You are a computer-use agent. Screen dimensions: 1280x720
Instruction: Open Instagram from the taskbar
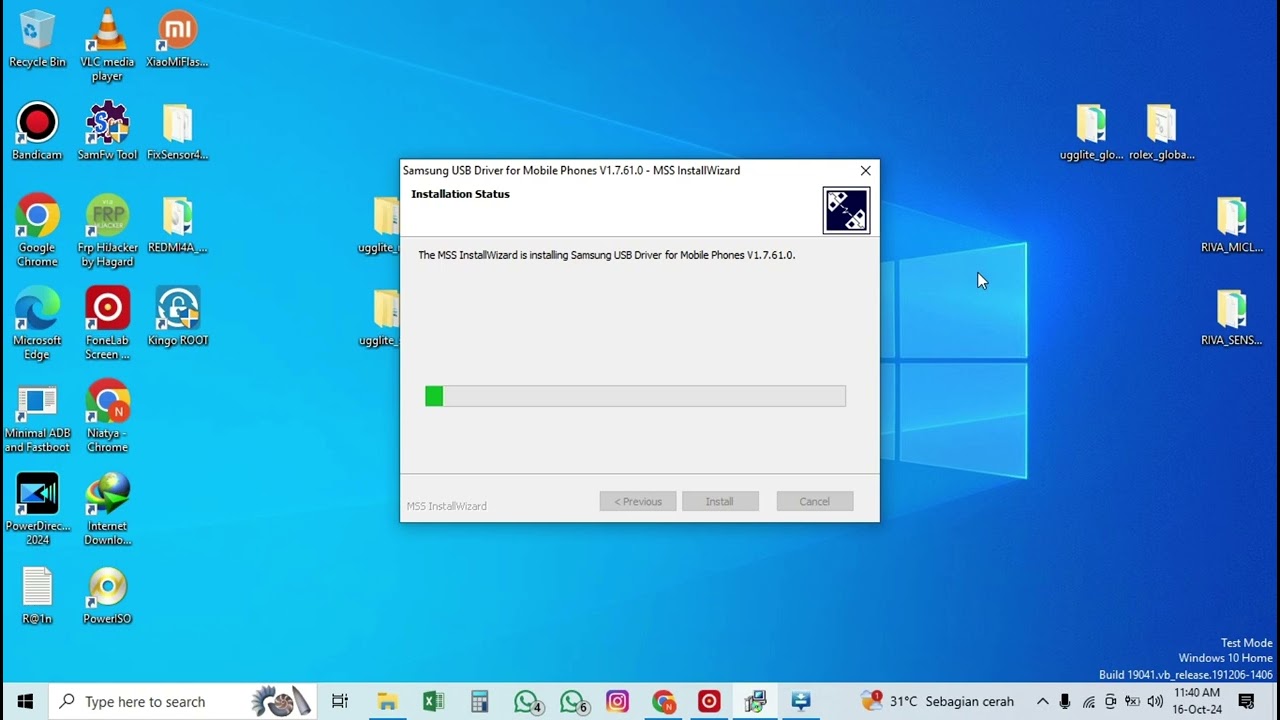[x=617, y=701]
